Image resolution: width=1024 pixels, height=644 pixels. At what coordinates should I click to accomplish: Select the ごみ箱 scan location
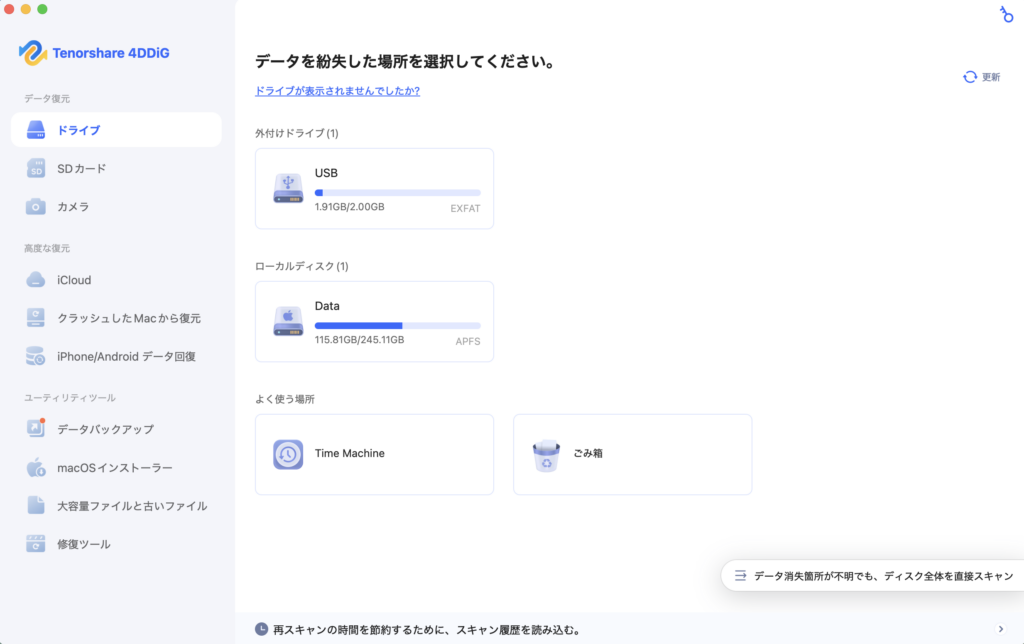point(632,454)
